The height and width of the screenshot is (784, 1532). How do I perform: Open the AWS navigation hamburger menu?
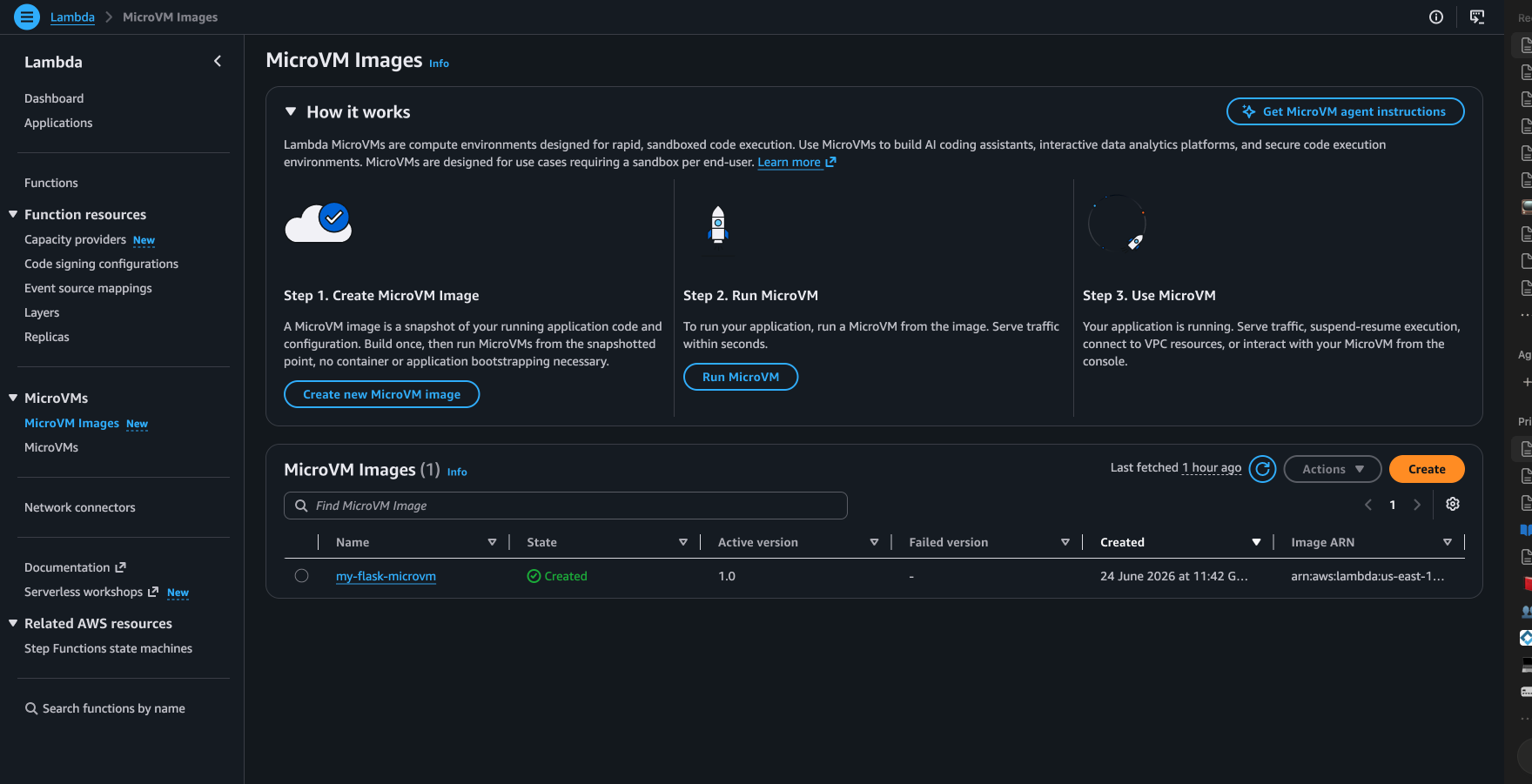pyautogui.click(x=27, y=17)
